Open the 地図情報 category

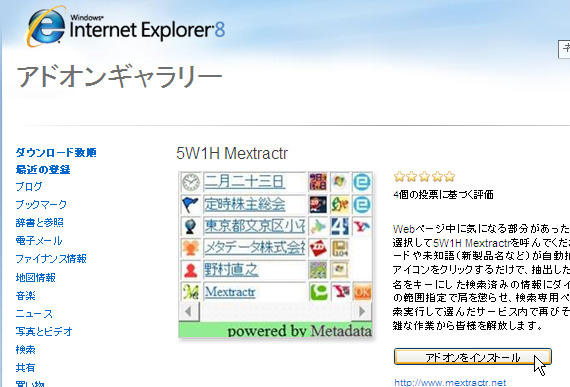(36, 277)
